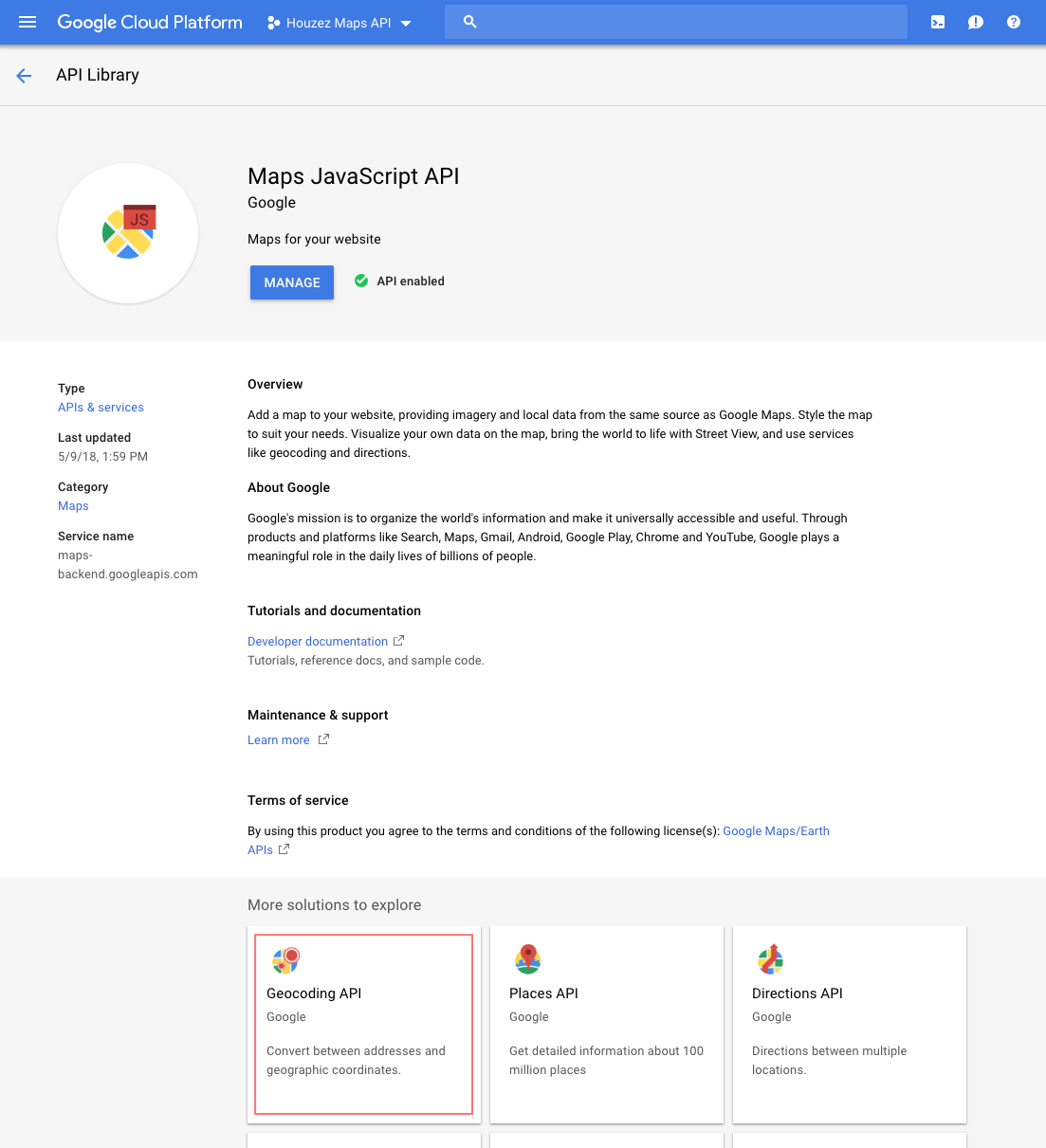The width and height of the screenshot is (1046, 1148).
Task: Click the maps-backend.googleapis.com service name
Action: 128,565
